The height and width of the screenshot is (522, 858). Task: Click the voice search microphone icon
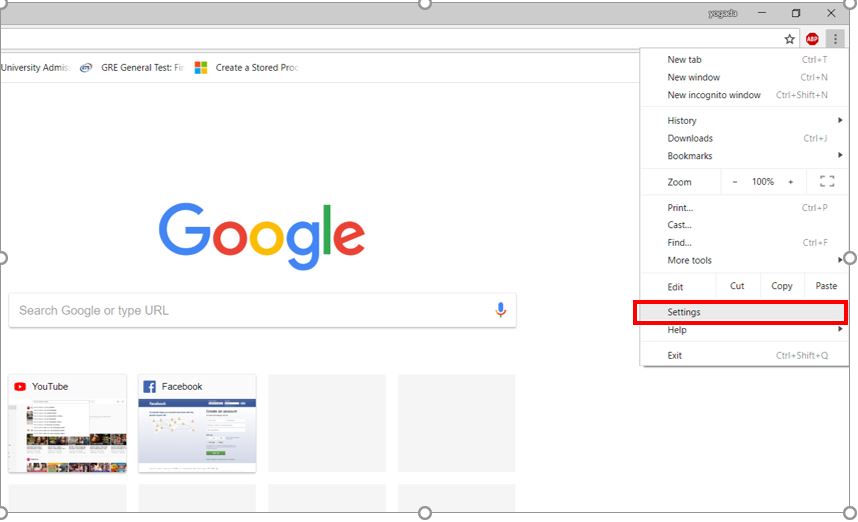pos(501,310)
